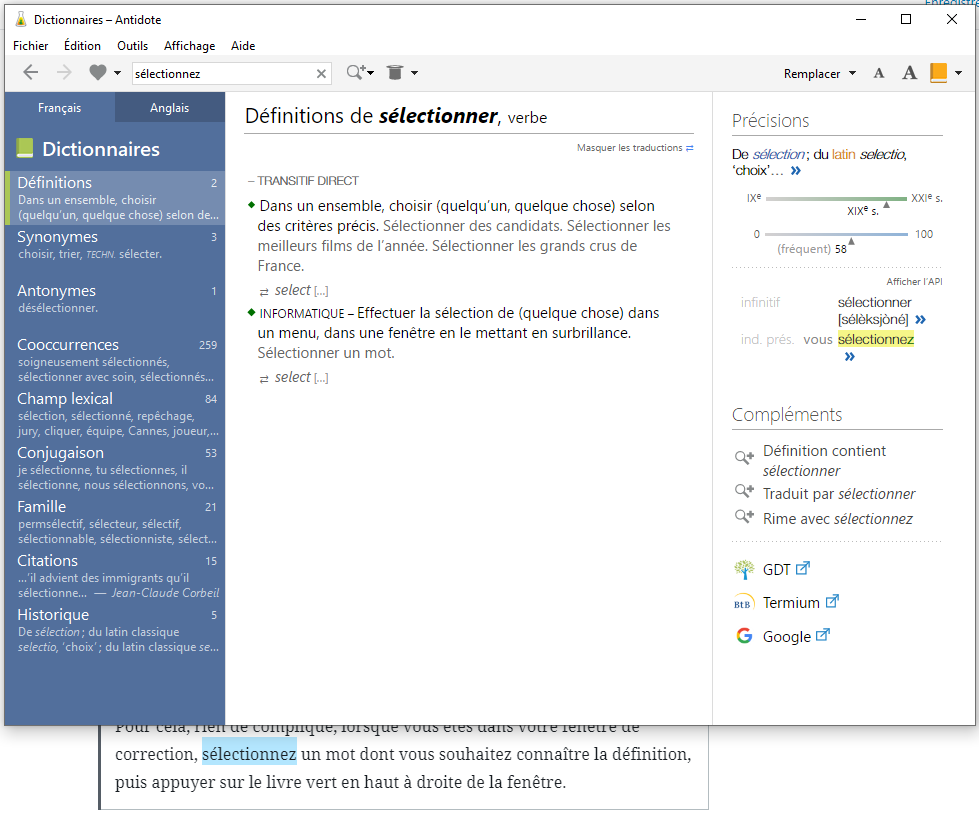Click Afficher l'API link
This screenshot has width=979, height=816.
914,282
